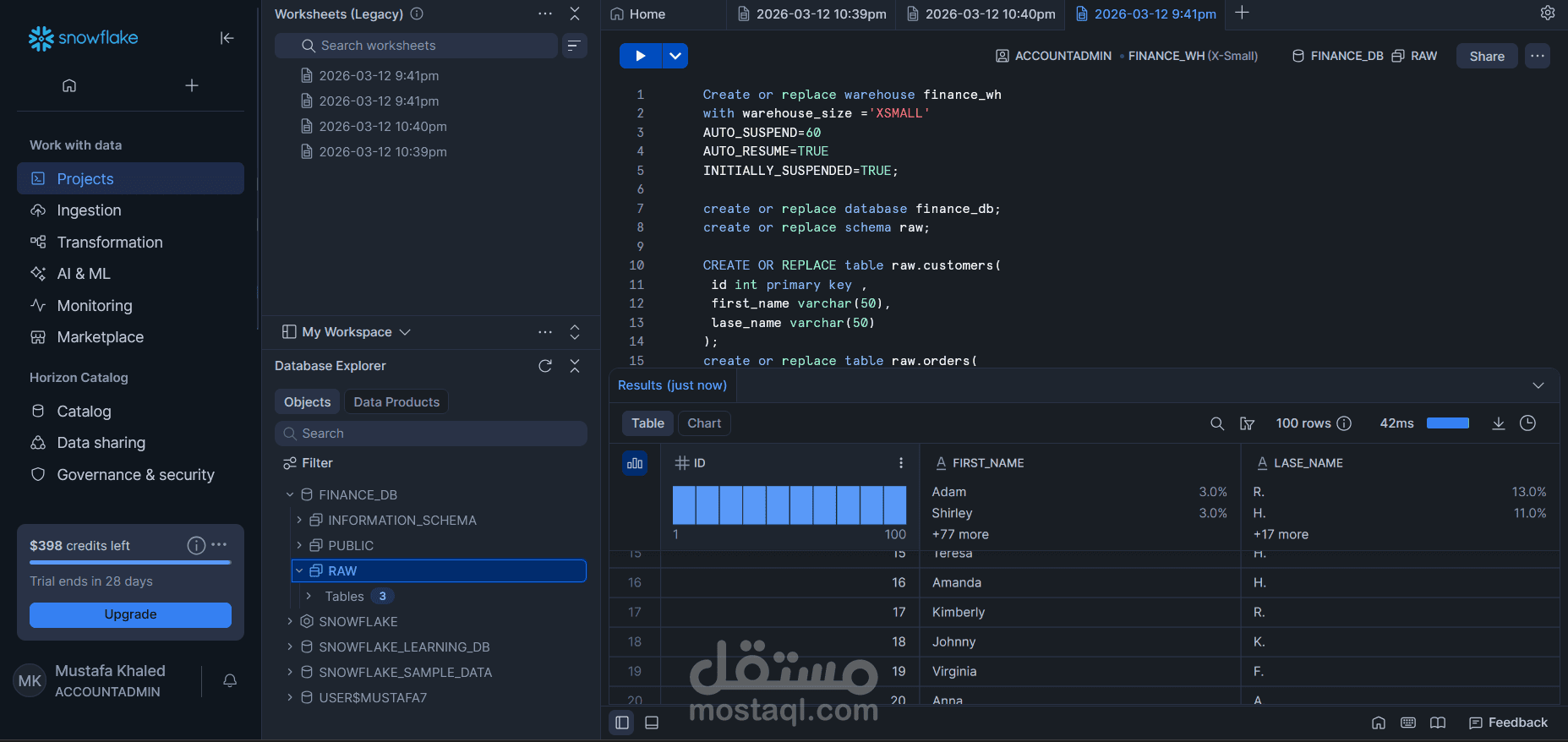The image size is (1568, 742).
Task: Switch to the Chart view
Action: click(704, 423)
